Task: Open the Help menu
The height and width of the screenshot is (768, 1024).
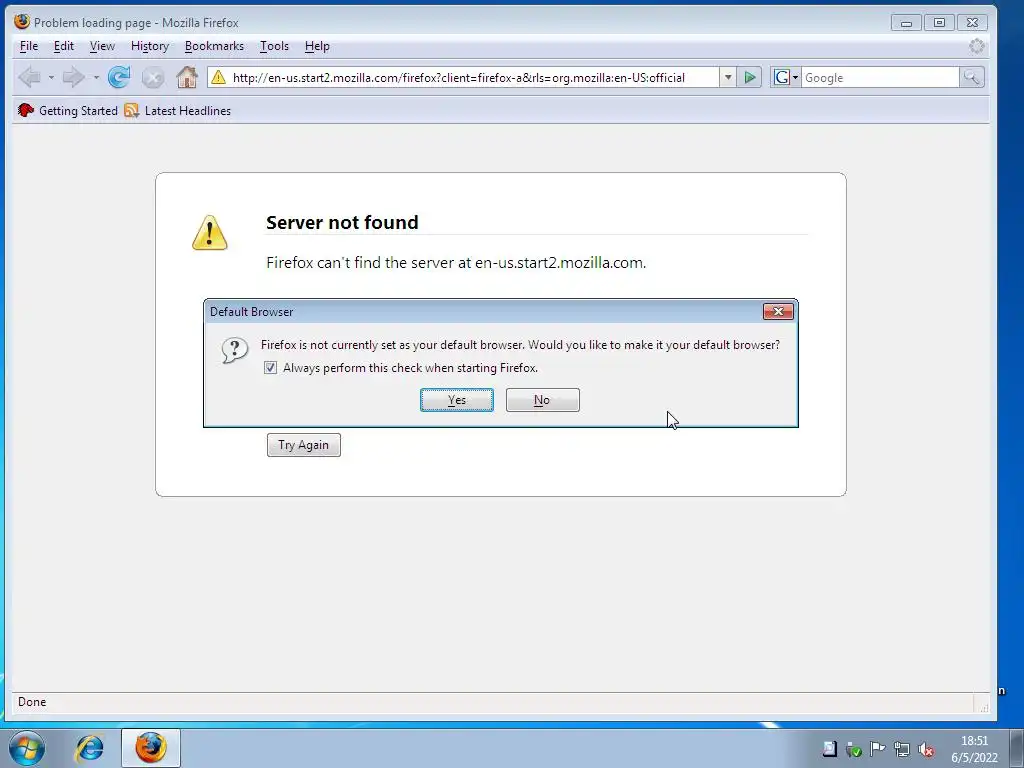Action: [317, 46]
